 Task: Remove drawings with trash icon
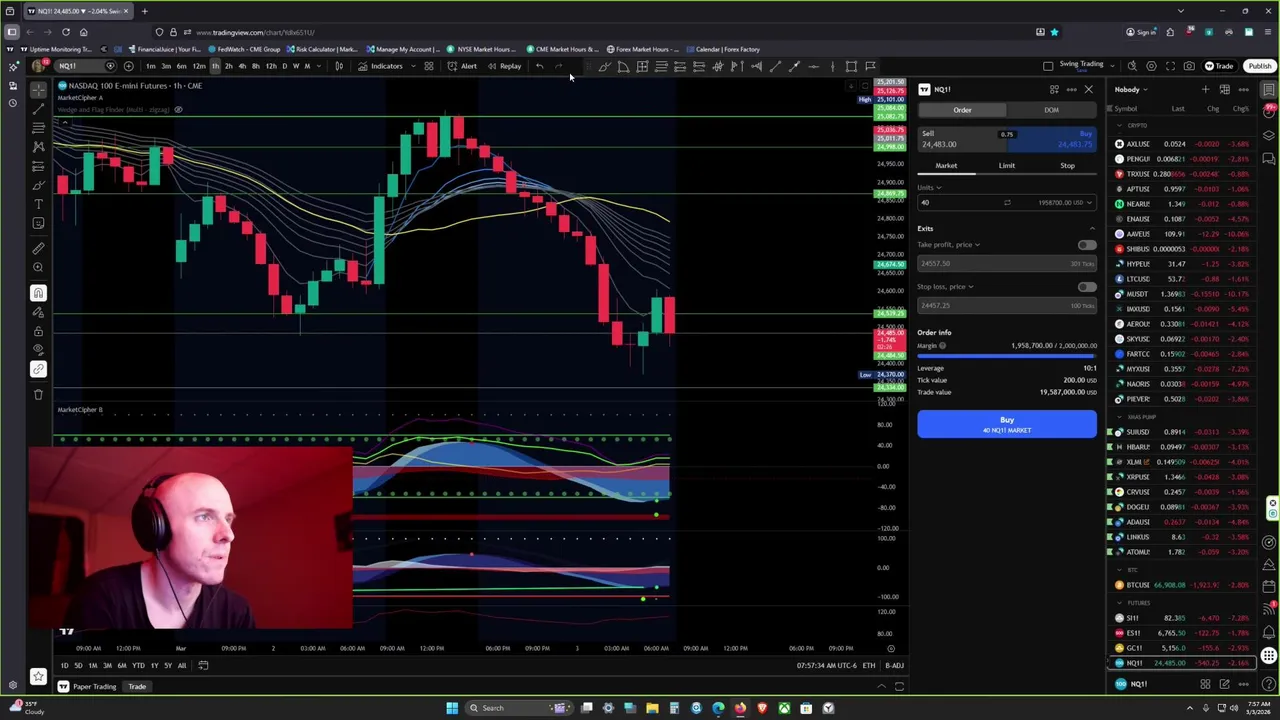point(38,394)
